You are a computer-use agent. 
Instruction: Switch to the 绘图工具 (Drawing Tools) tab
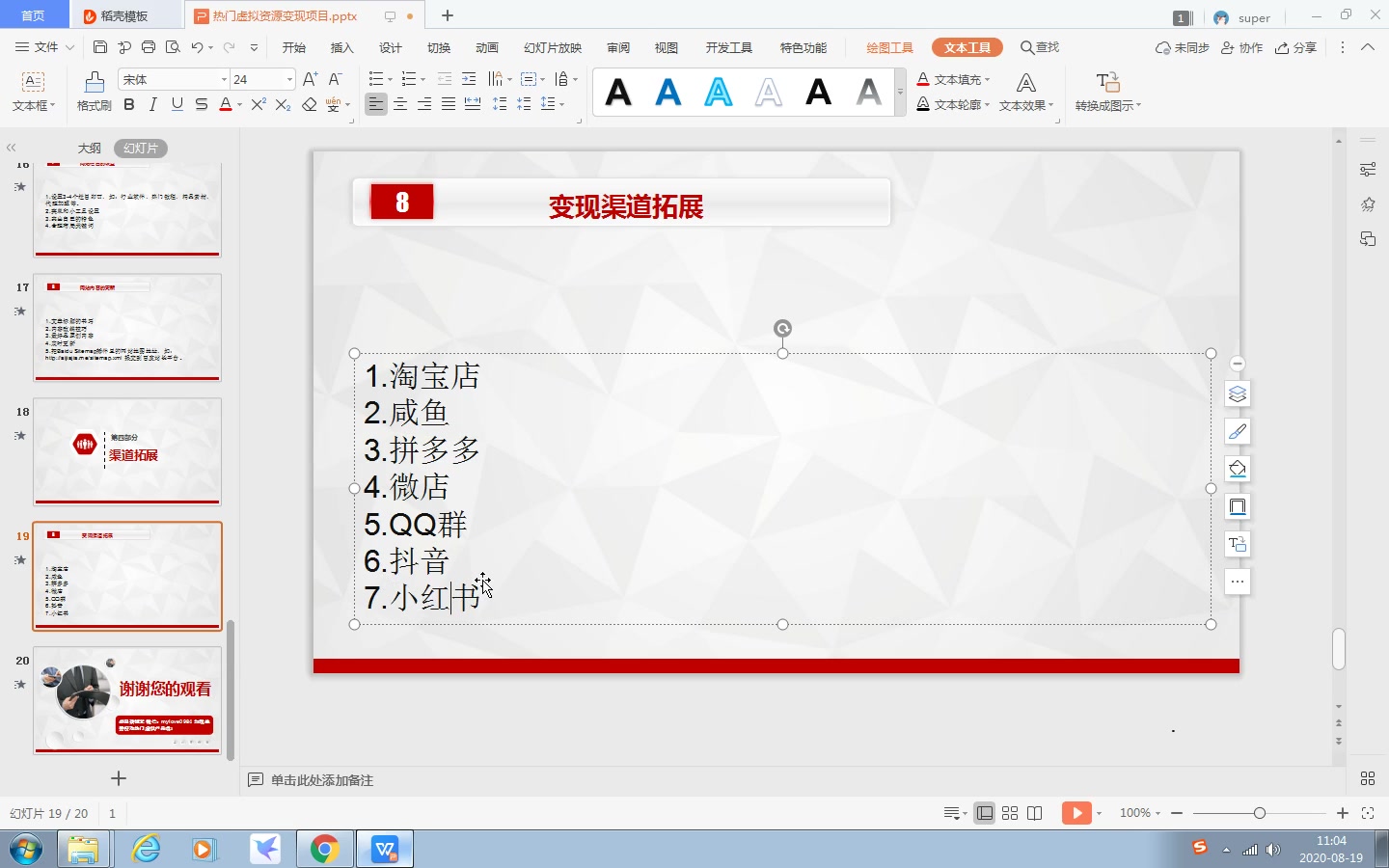[889, 47]
